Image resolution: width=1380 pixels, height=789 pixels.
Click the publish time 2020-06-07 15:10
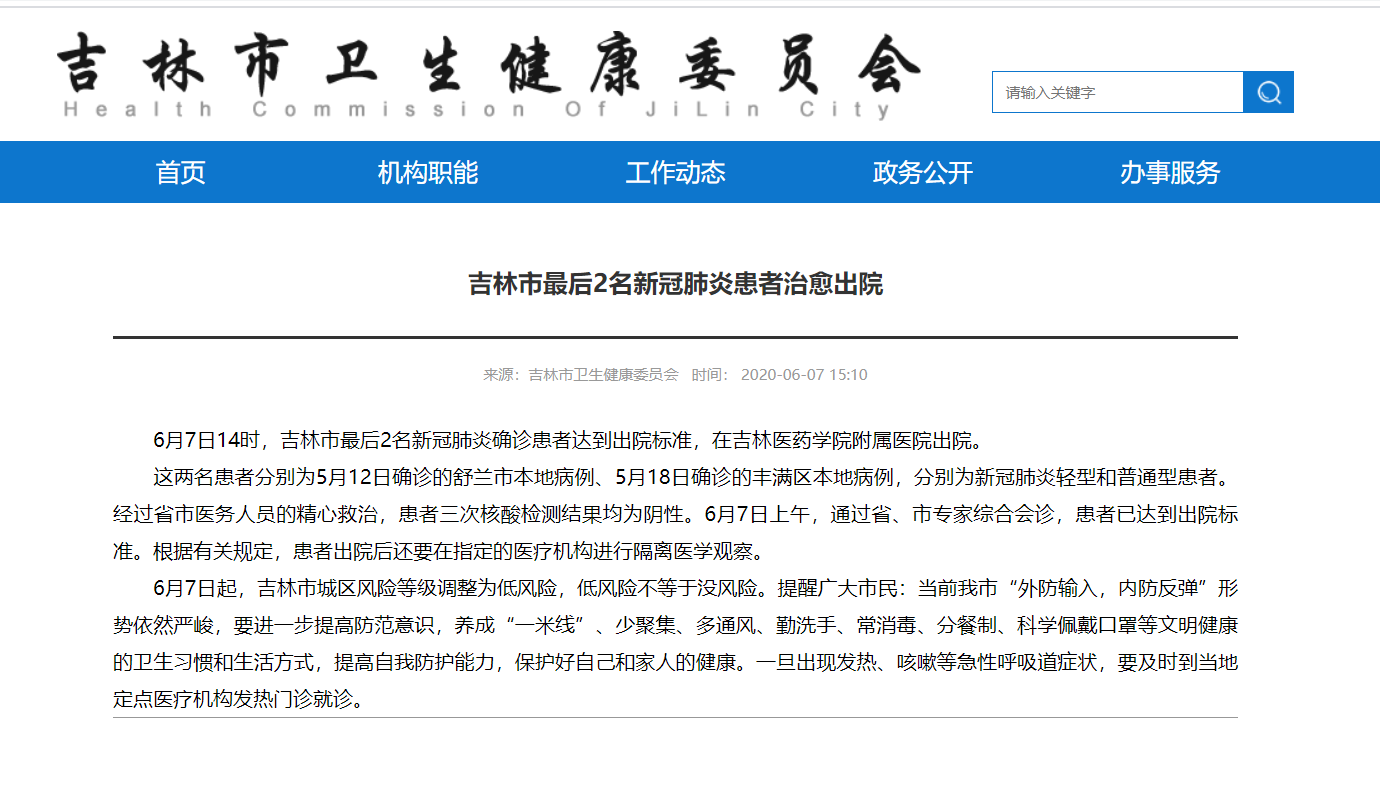point(804,375)
